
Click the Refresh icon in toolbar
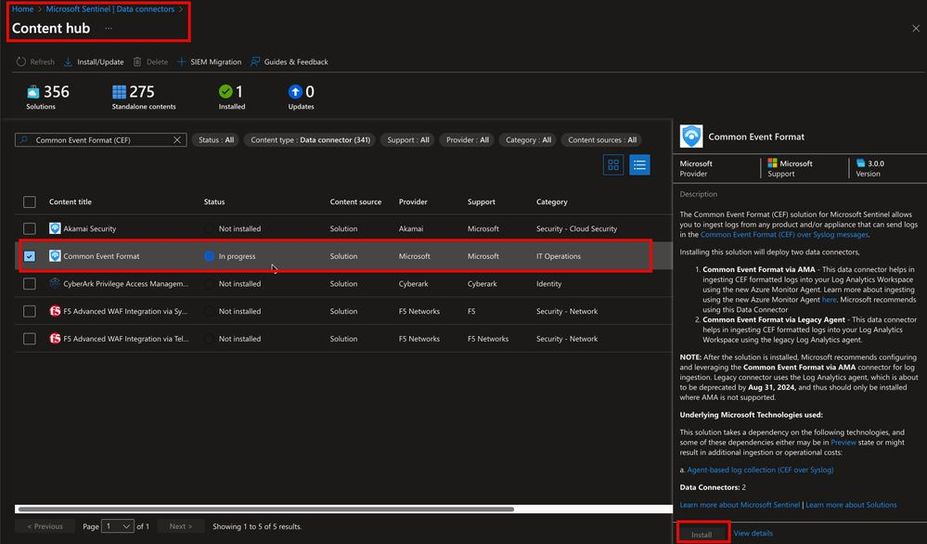tap(21, 62)
